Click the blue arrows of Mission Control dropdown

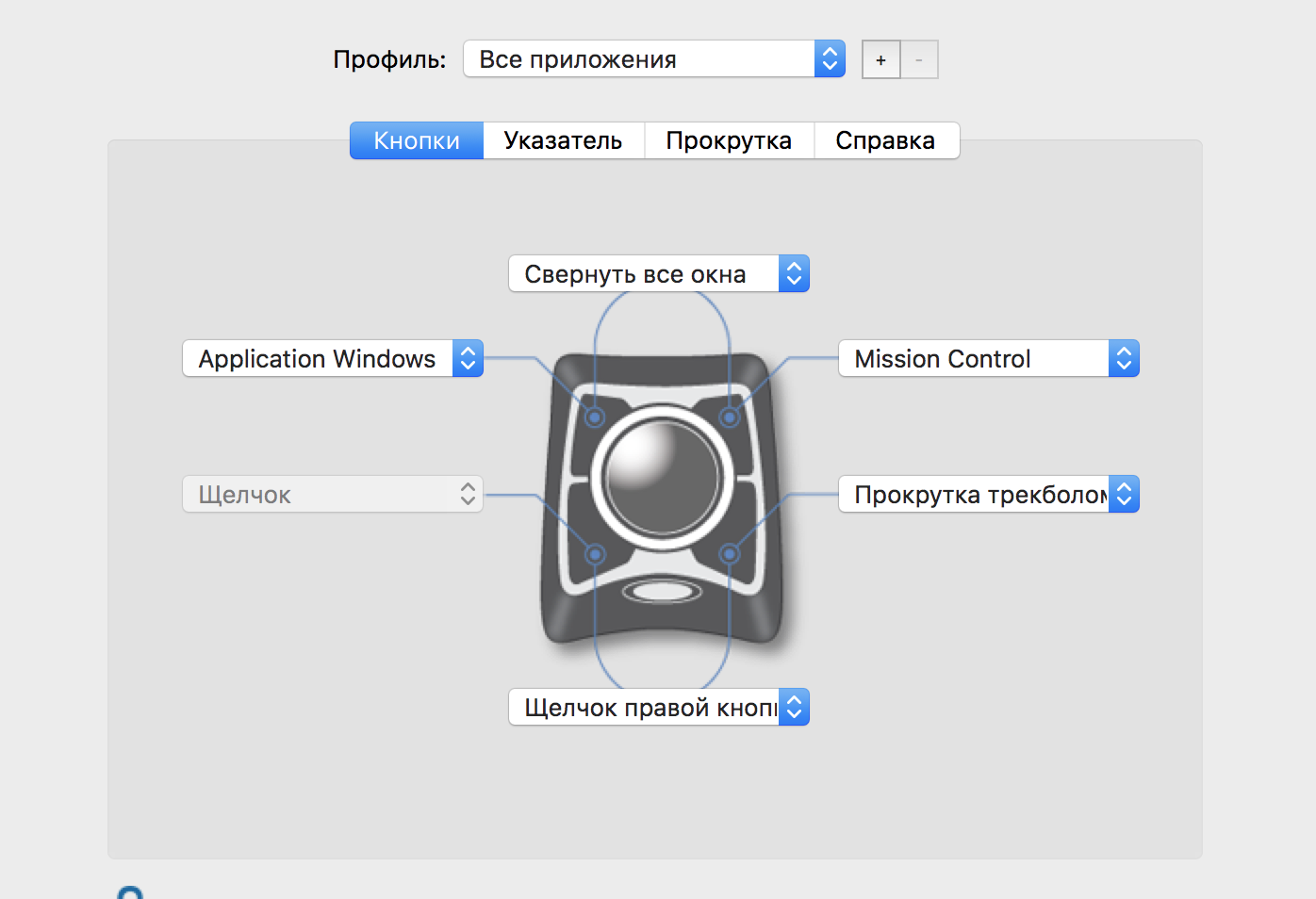coord(1124,358)
